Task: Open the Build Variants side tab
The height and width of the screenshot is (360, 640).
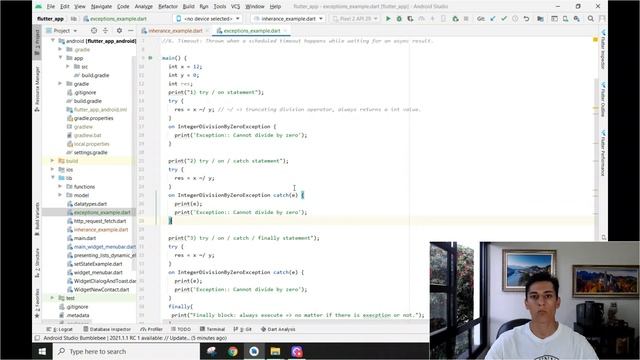Action: tap(37, 219)
